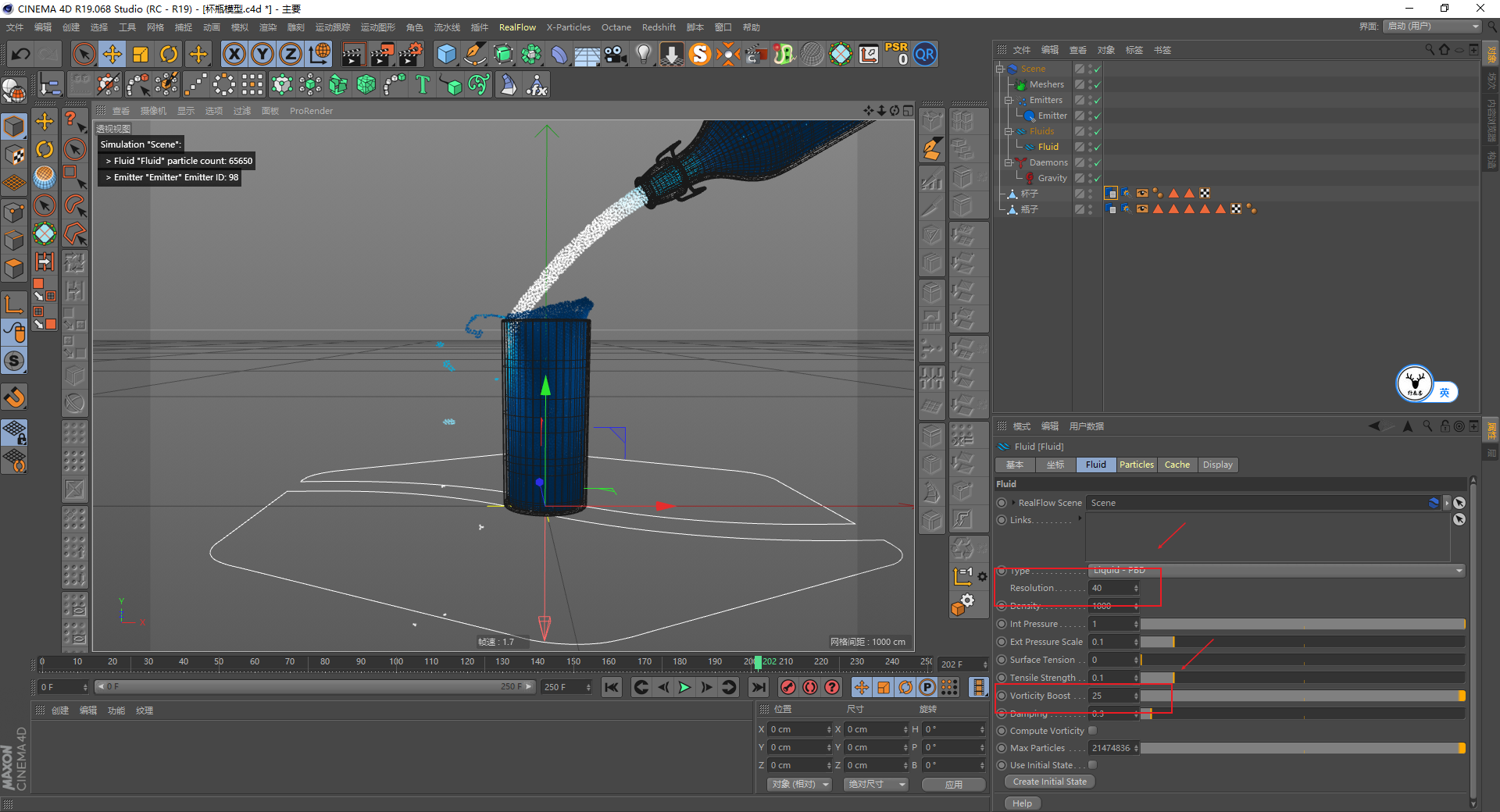Open the RealFlow menu

coord(517,27)
